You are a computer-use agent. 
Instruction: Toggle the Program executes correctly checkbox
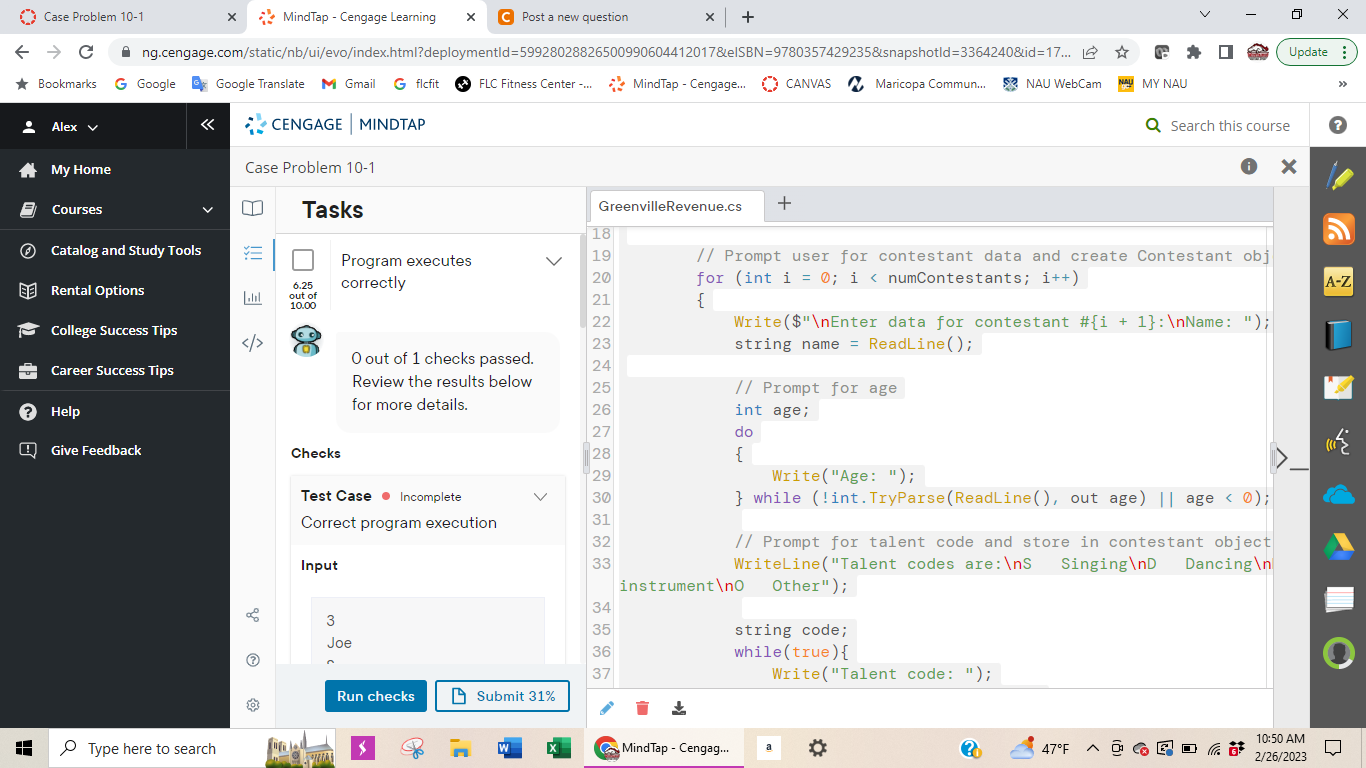303,260
